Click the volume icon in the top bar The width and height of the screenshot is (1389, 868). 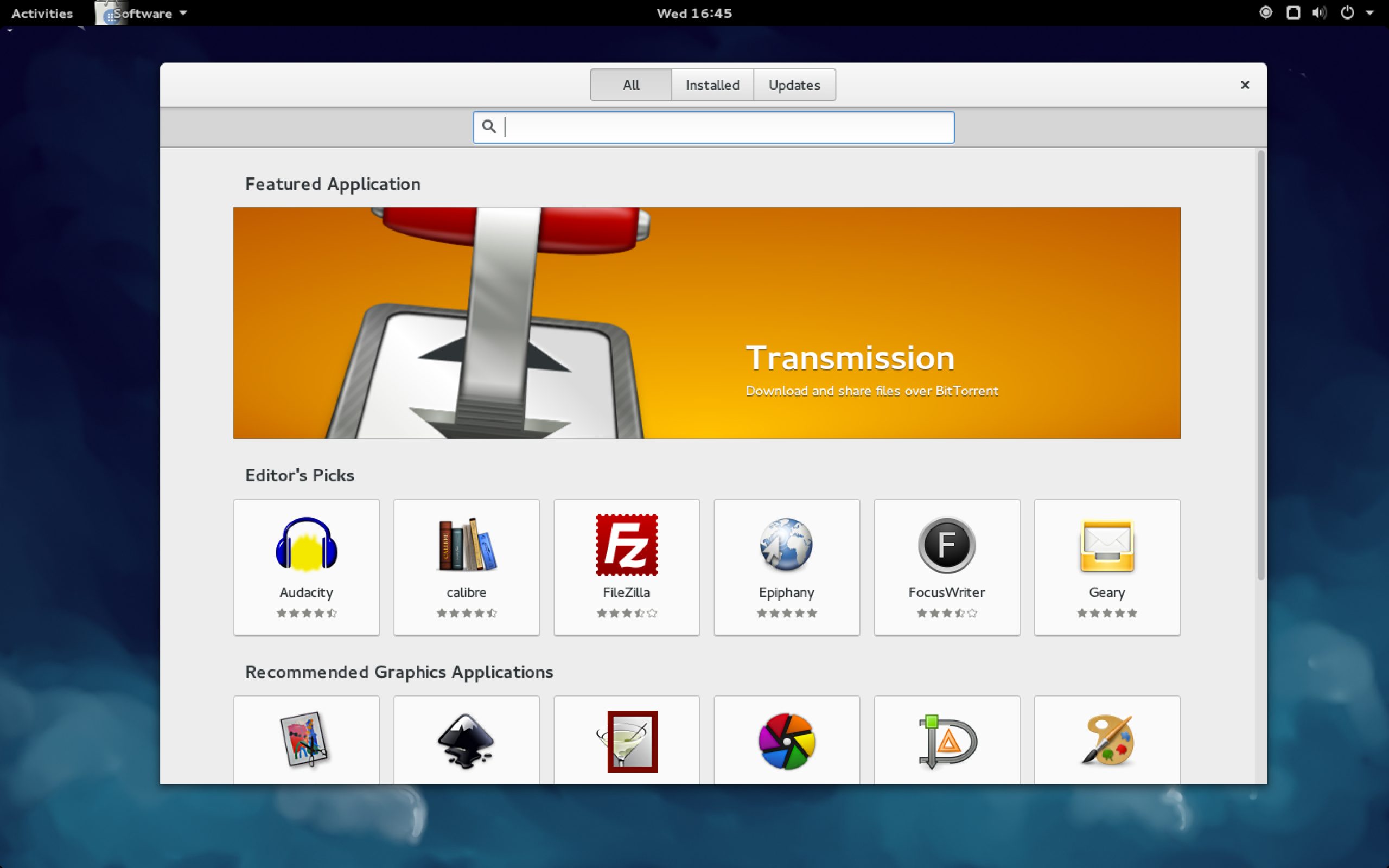click(1318, 12)
